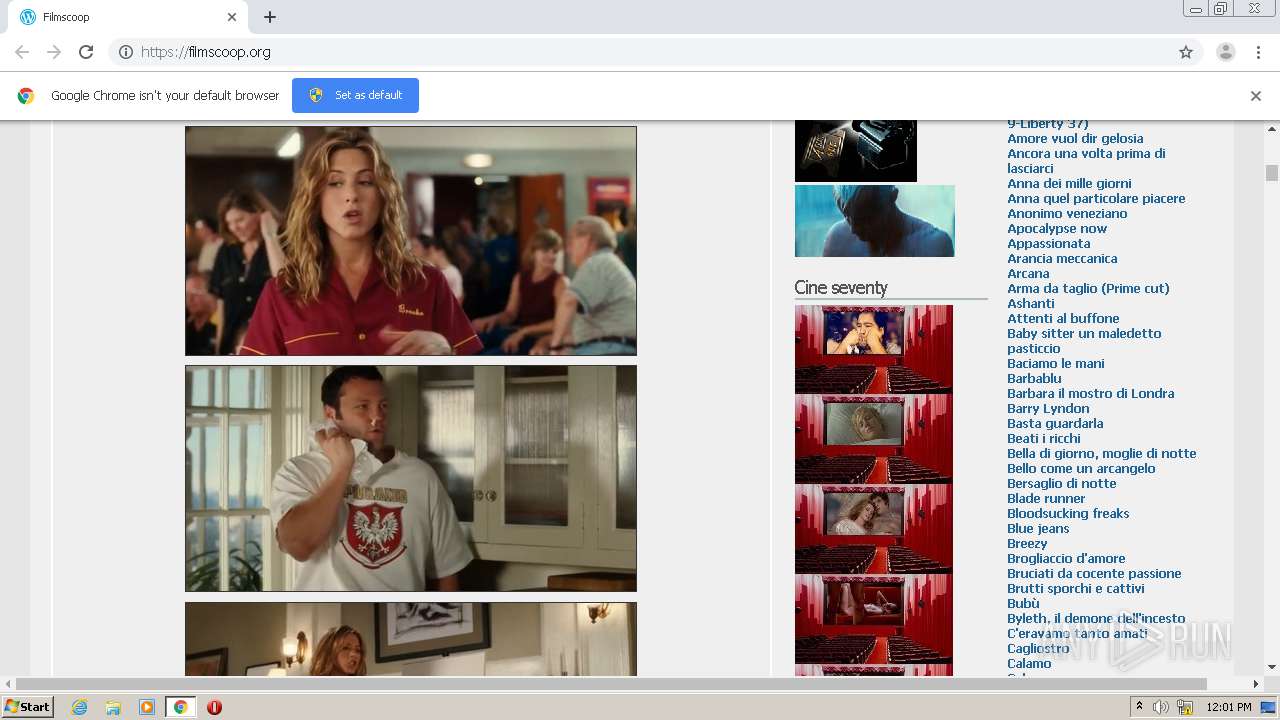Open Barbara il mostro di Londra link
Viewport: 1280px width, 720px height.
point(1091,394)
